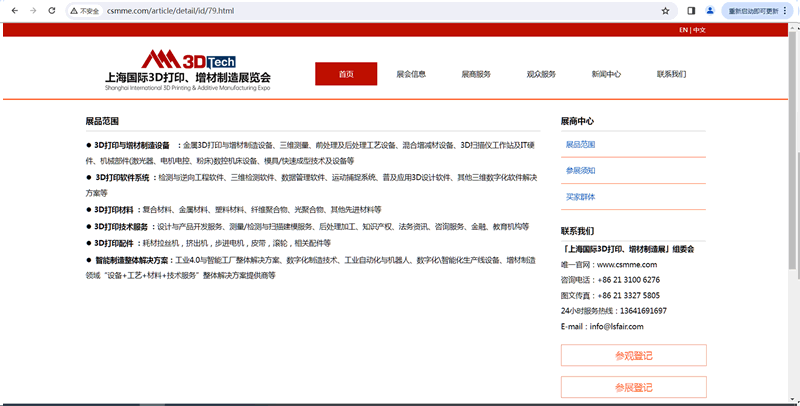Click the browser forward arrow
800x406 pixels.
pos(32,10)
